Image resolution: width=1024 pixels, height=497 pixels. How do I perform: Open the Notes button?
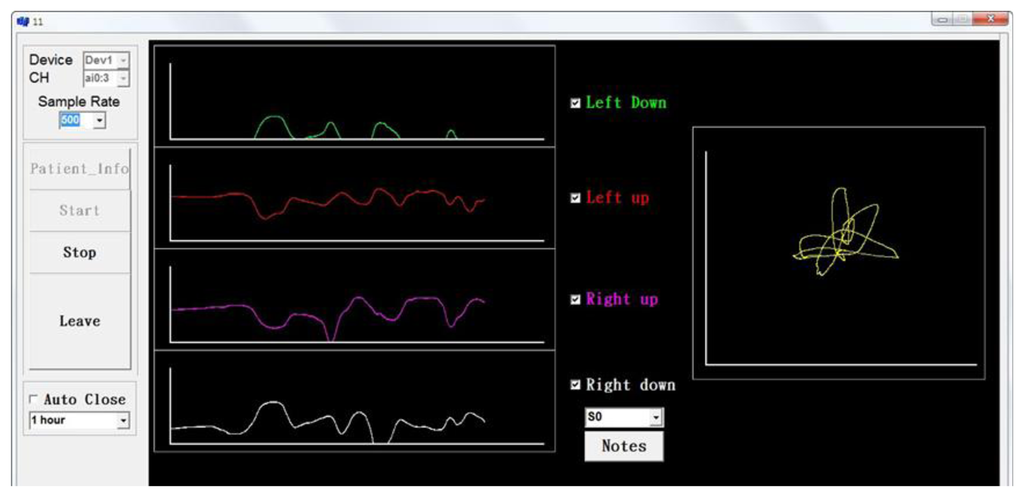pyautogui.click(x=623, y=446)
